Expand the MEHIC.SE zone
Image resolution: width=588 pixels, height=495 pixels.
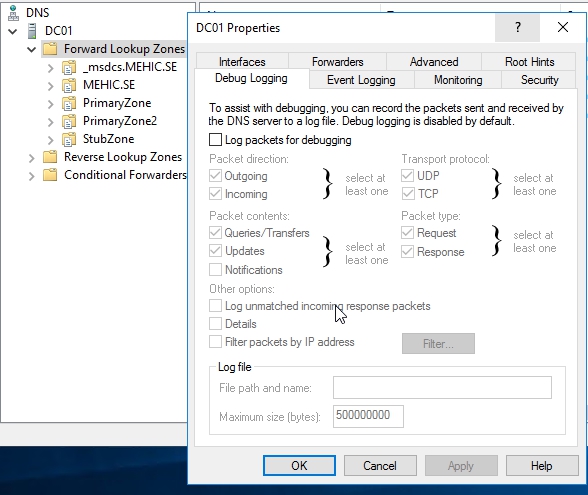click(x=51, y=86)
